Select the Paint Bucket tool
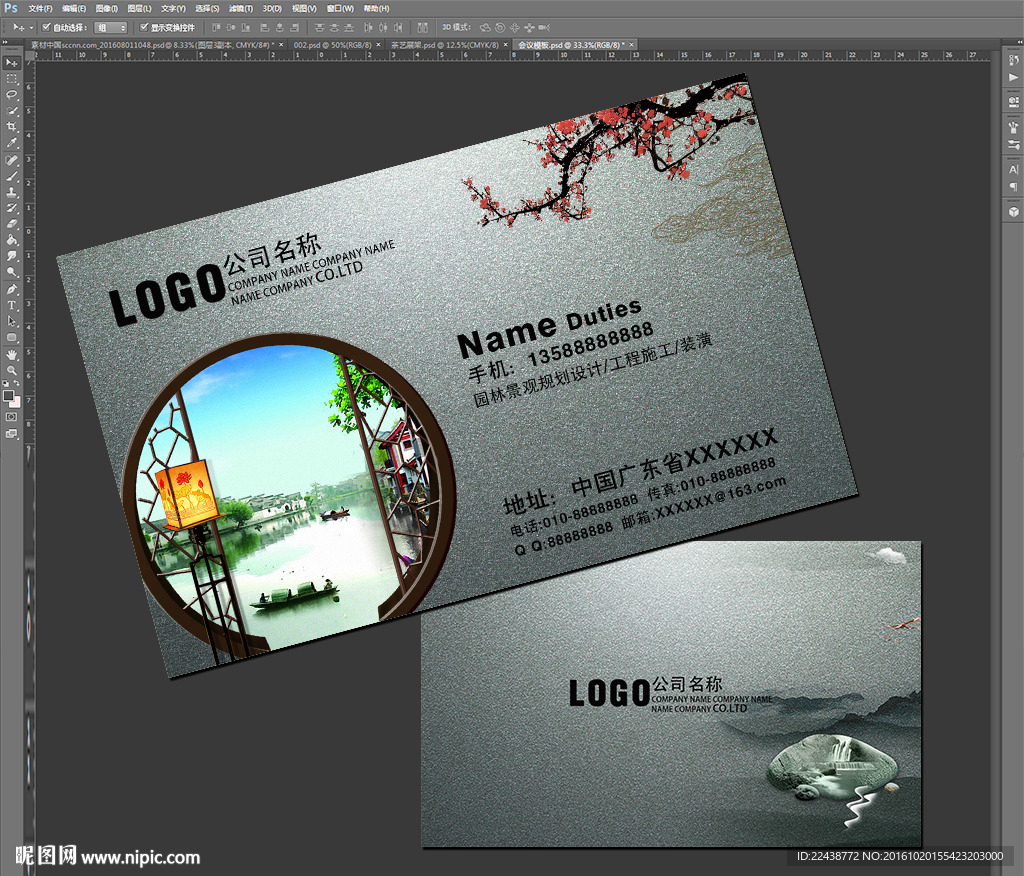This screenshot has width=1024, height=876. coord(11,240)
